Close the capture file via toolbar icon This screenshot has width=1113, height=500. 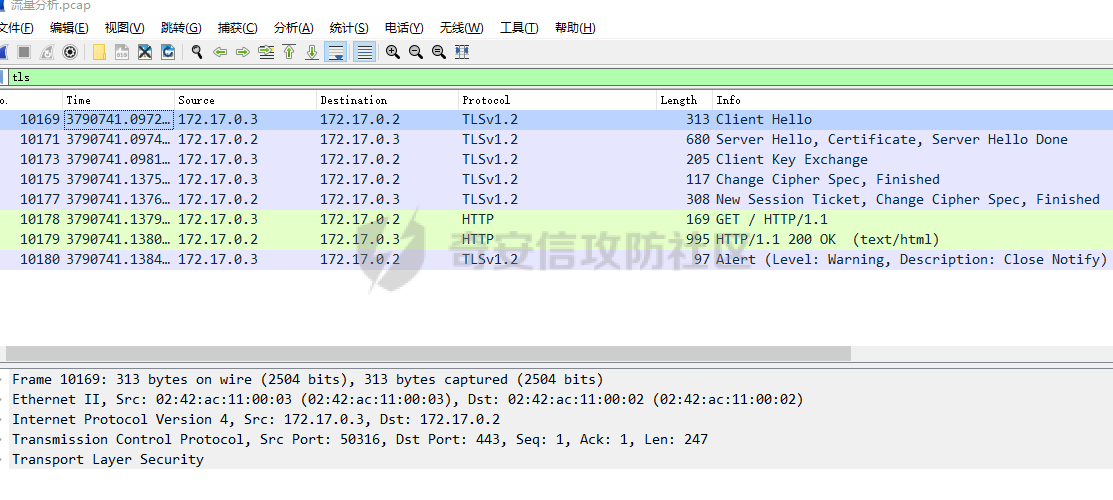(145, 52)
